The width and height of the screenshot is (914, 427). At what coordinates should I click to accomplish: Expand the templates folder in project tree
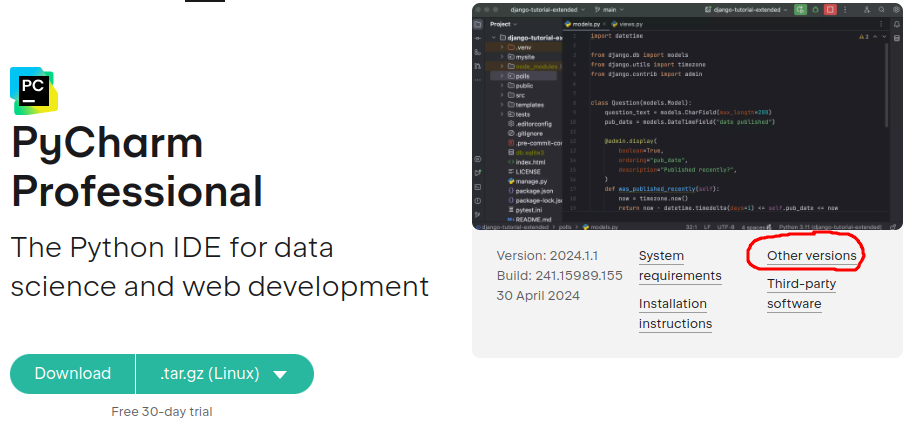point(502,104)
